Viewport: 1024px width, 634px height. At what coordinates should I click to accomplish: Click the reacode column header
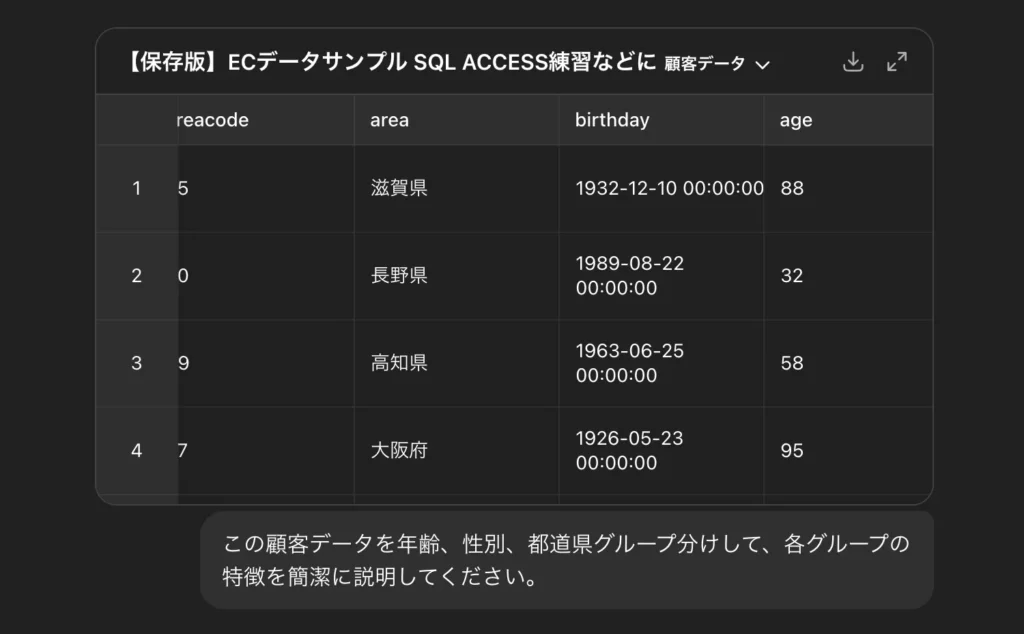[x=212, y=120]
